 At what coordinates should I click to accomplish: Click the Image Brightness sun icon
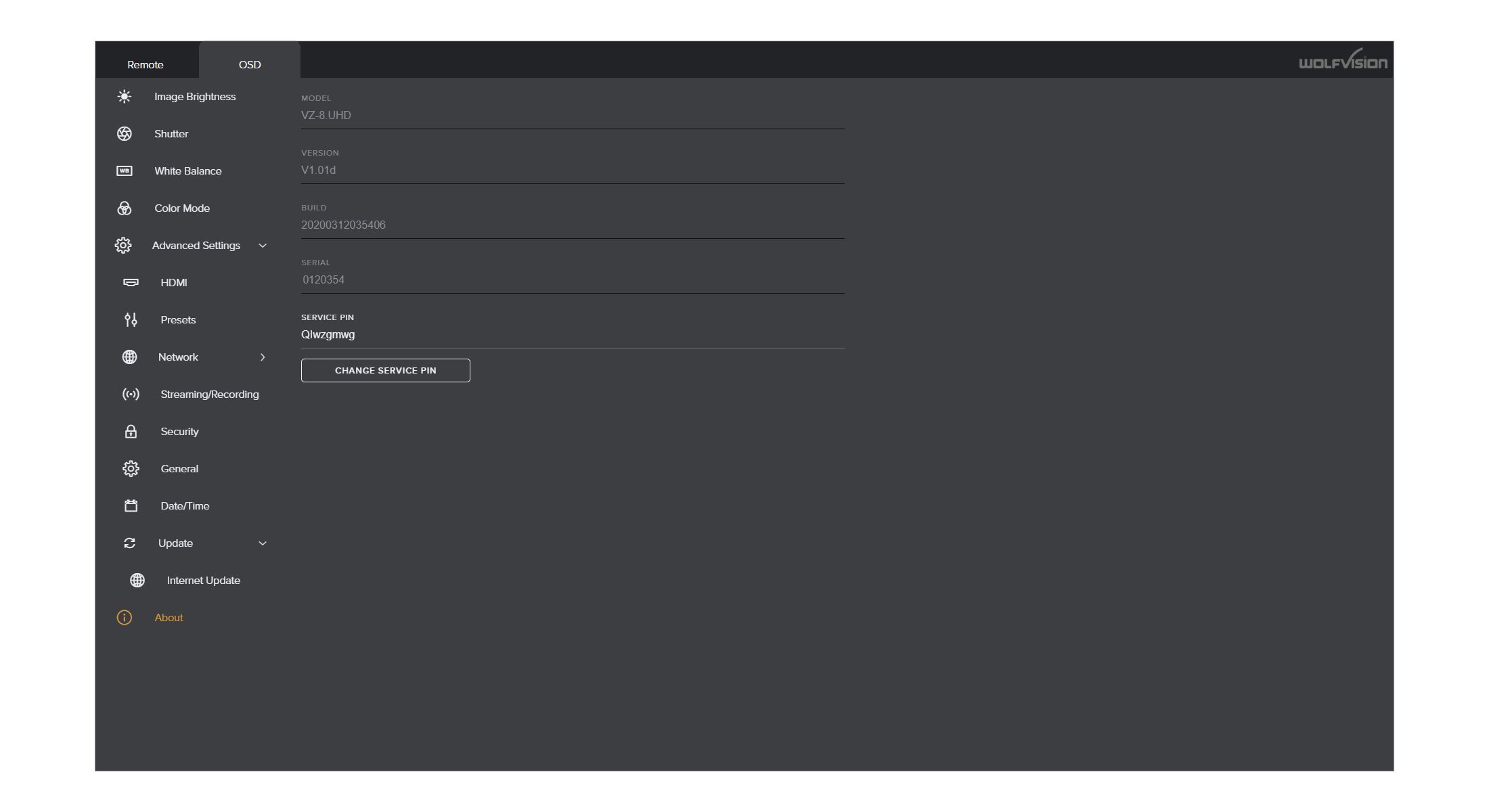pos(125,97)
